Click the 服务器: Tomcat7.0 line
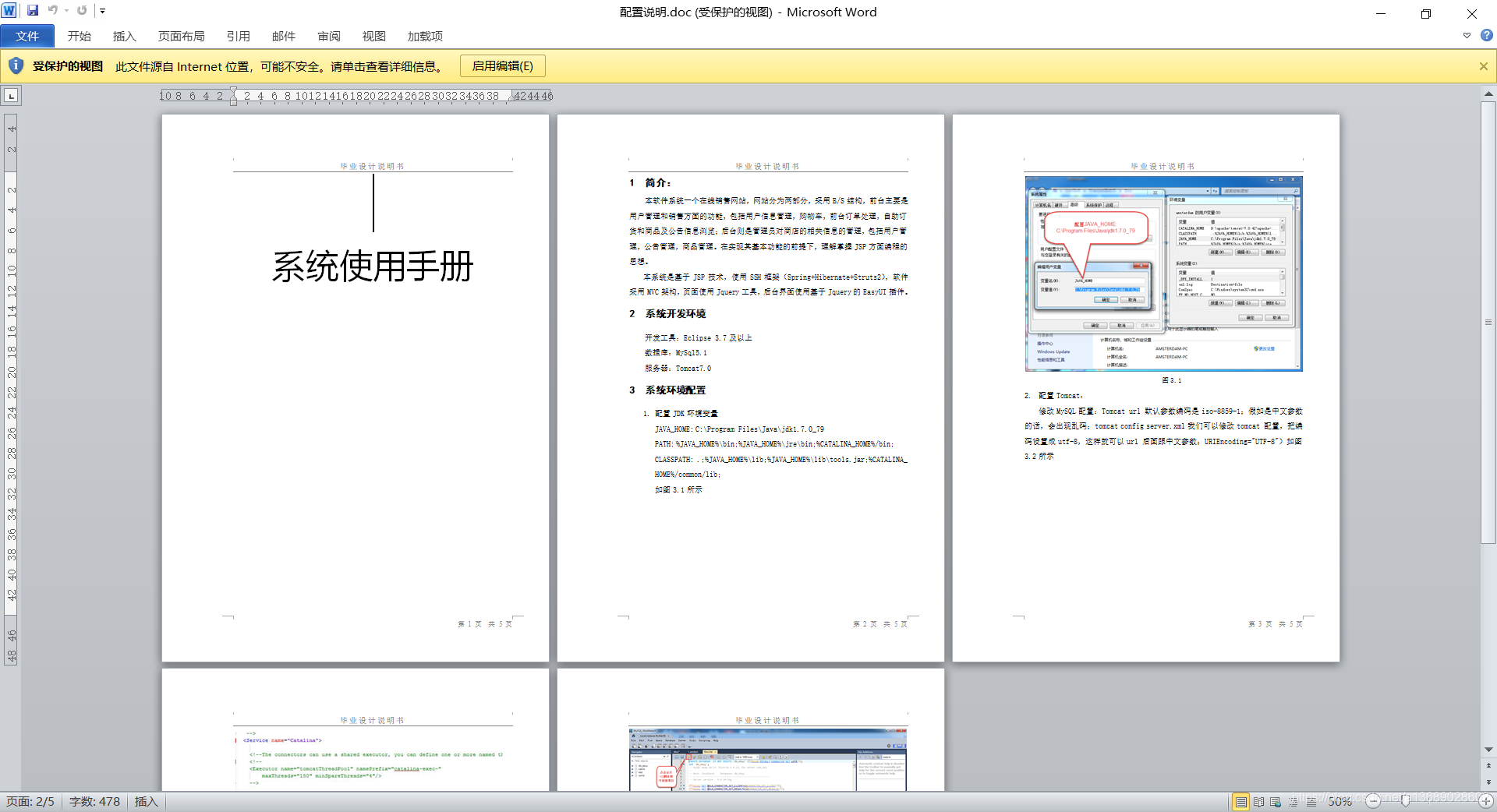The height and width of the screenshot is (812, 1497). (678, 369)
